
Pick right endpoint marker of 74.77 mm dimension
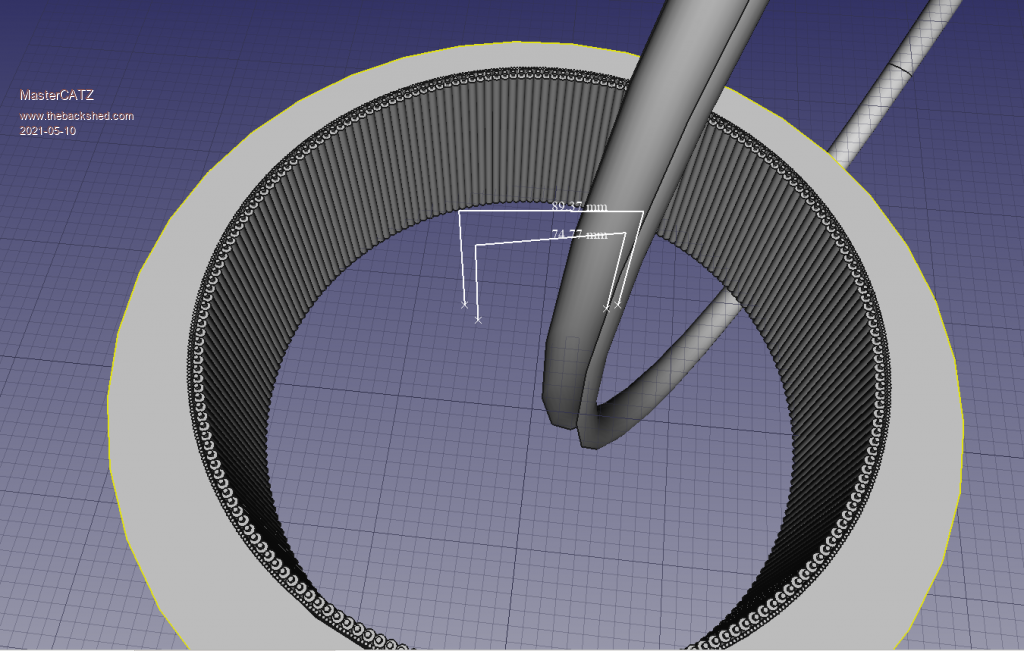606,309
